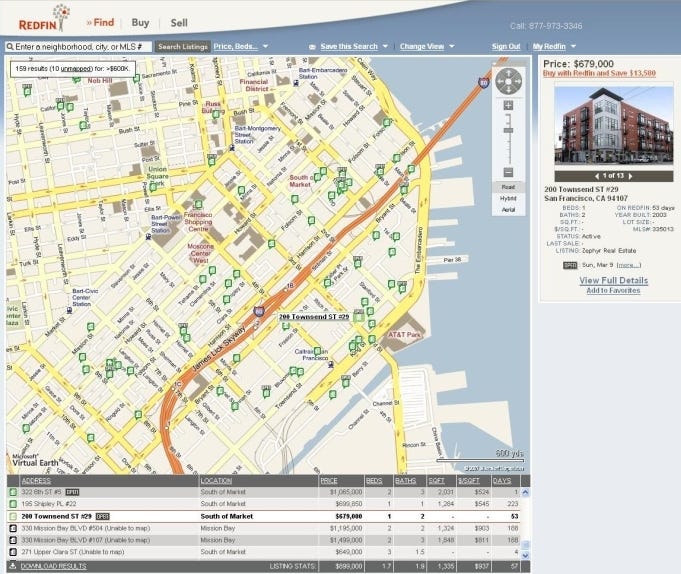Sort listings by Price column
Screen dimensions: 681x574
tap(329, 481)
